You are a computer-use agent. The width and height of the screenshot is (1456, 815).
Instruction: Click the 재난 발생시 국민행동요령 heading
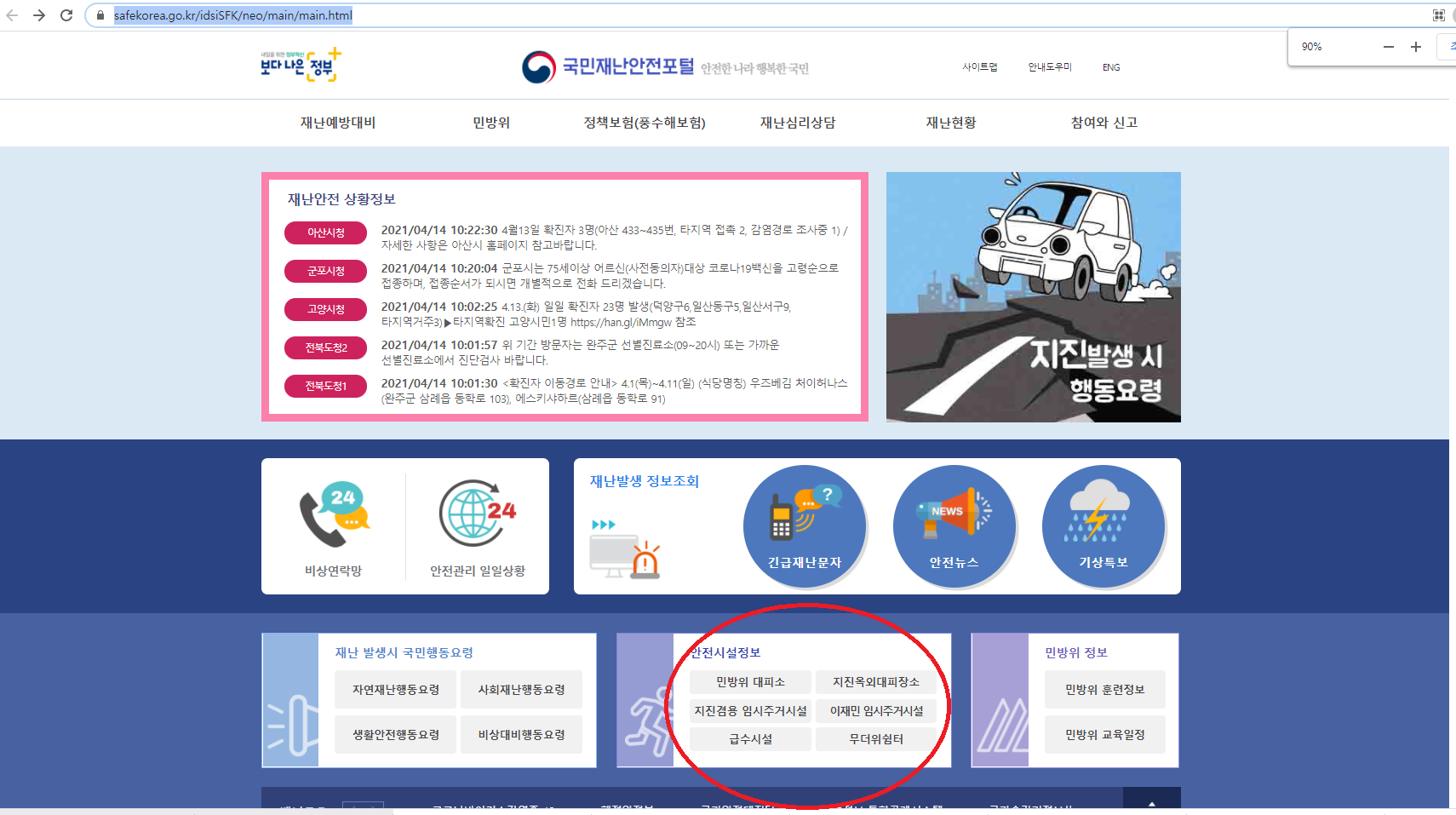404,652
